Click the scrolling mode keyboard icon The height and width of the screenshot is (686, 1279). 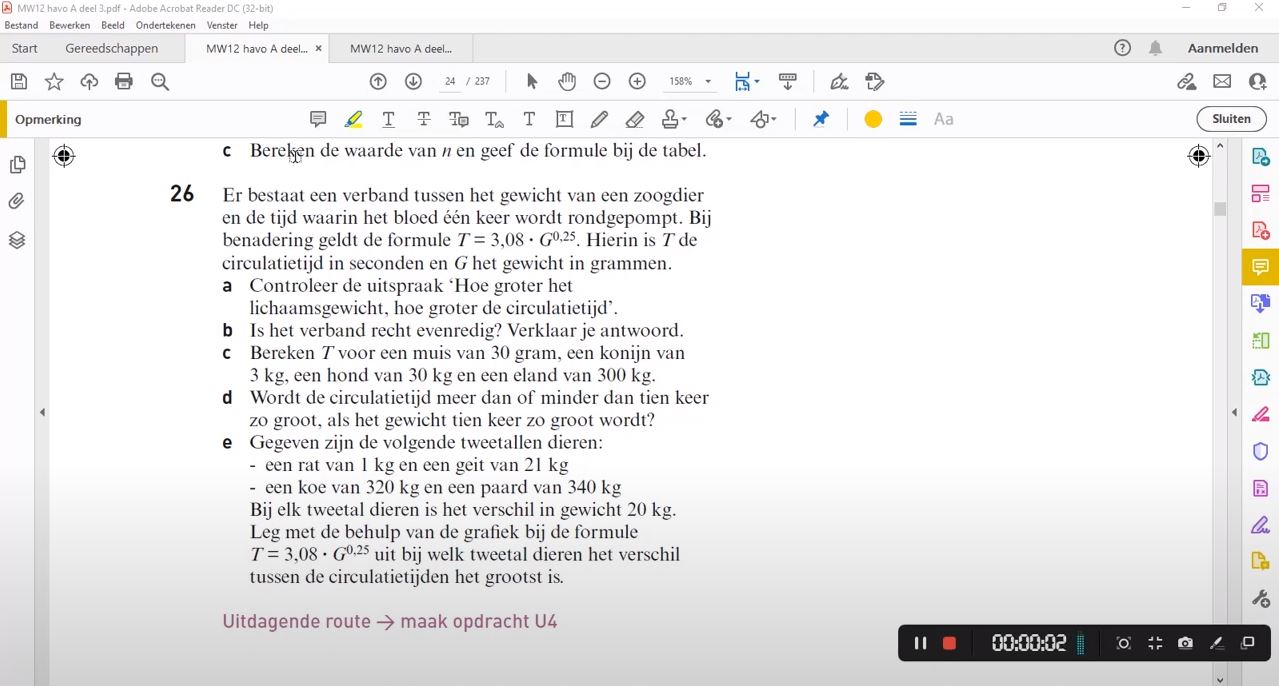pos(787,82)
